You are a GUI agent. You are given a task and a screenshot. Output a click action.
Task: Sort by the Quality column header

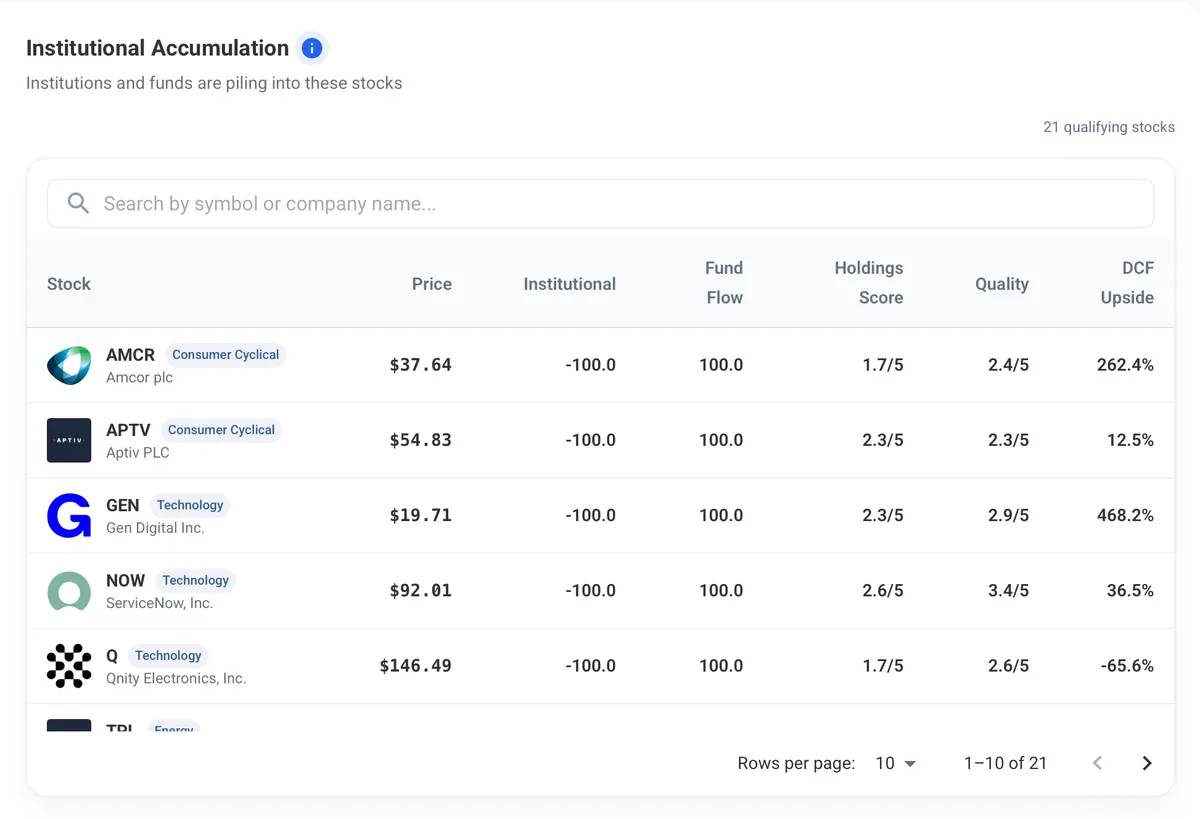click(1002, 283)
